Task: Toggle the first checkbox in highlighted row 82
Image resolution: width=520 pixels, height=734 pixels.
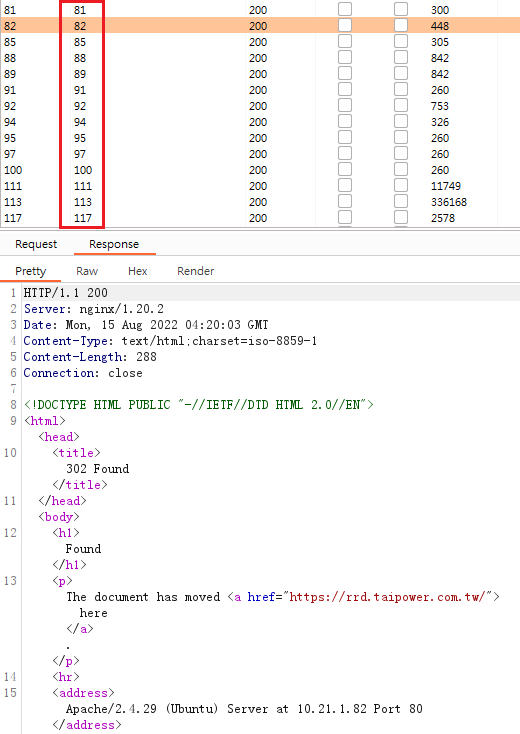Action: (345, 25)
